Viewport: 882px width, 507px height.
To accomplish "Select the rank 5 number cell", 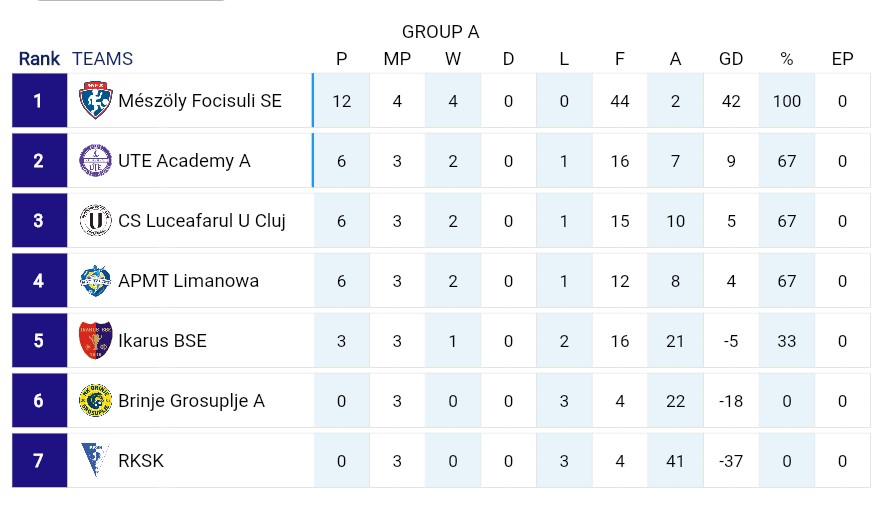I will pos(39,340).
